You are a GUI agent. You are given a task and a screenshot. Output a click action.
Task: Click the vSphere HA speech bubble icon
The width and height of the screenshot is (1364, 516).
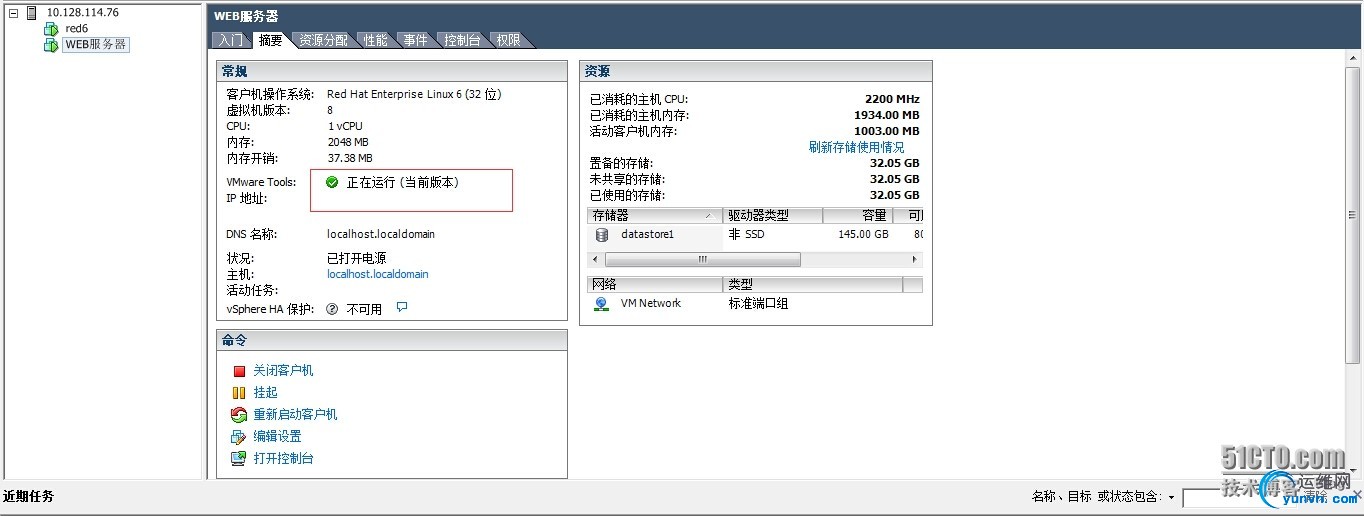[402, 308]
